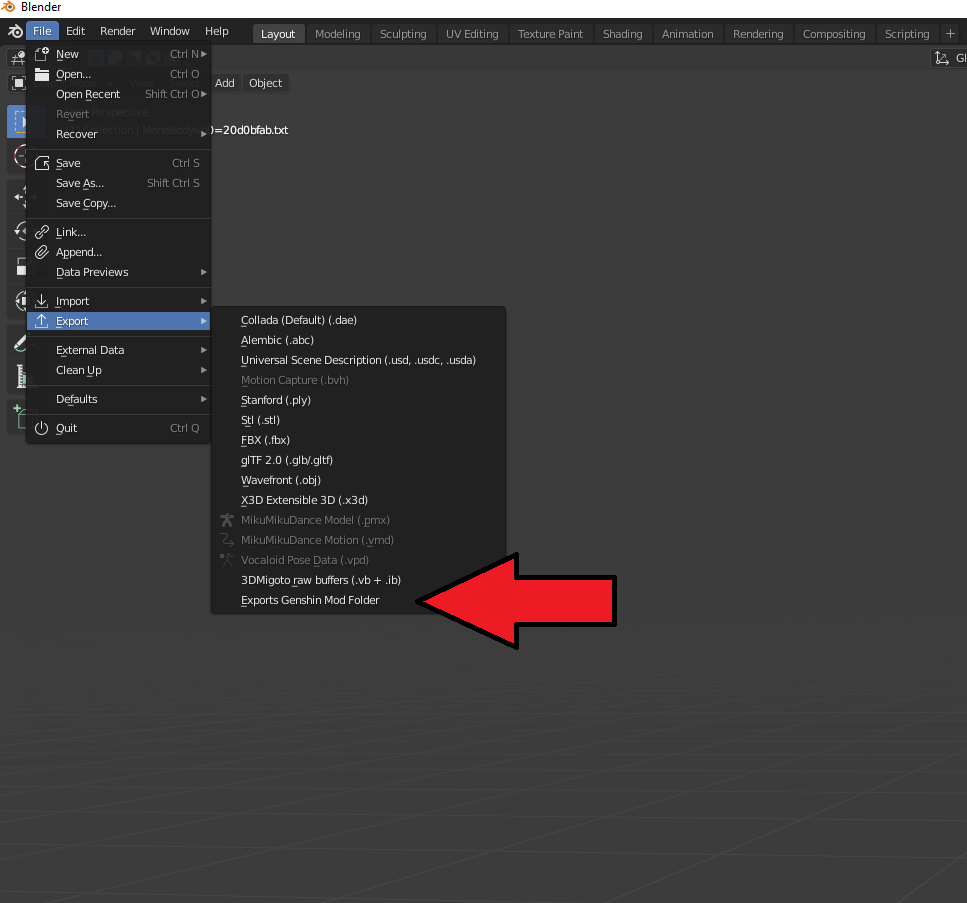Open the Window menu
This screenshot has height=903, width=967.
coord(170,31)
